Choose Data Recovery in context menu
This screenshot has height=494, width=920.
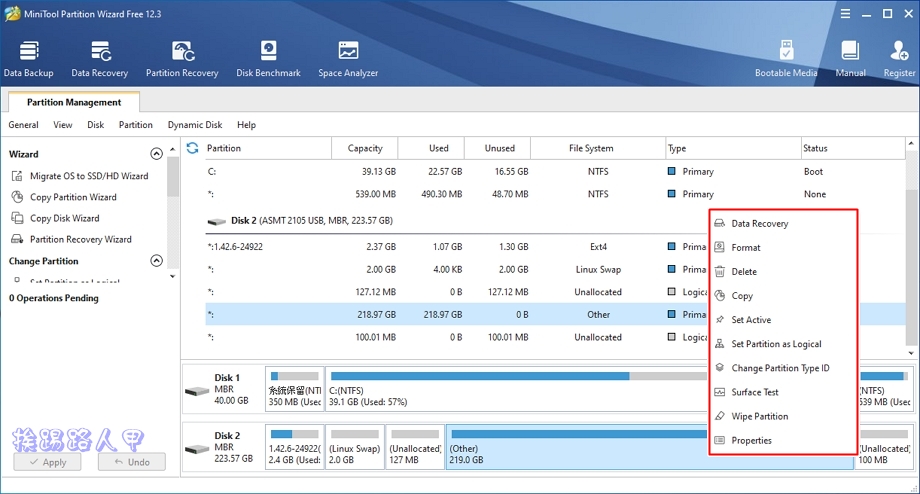click(x=783, y=224)
